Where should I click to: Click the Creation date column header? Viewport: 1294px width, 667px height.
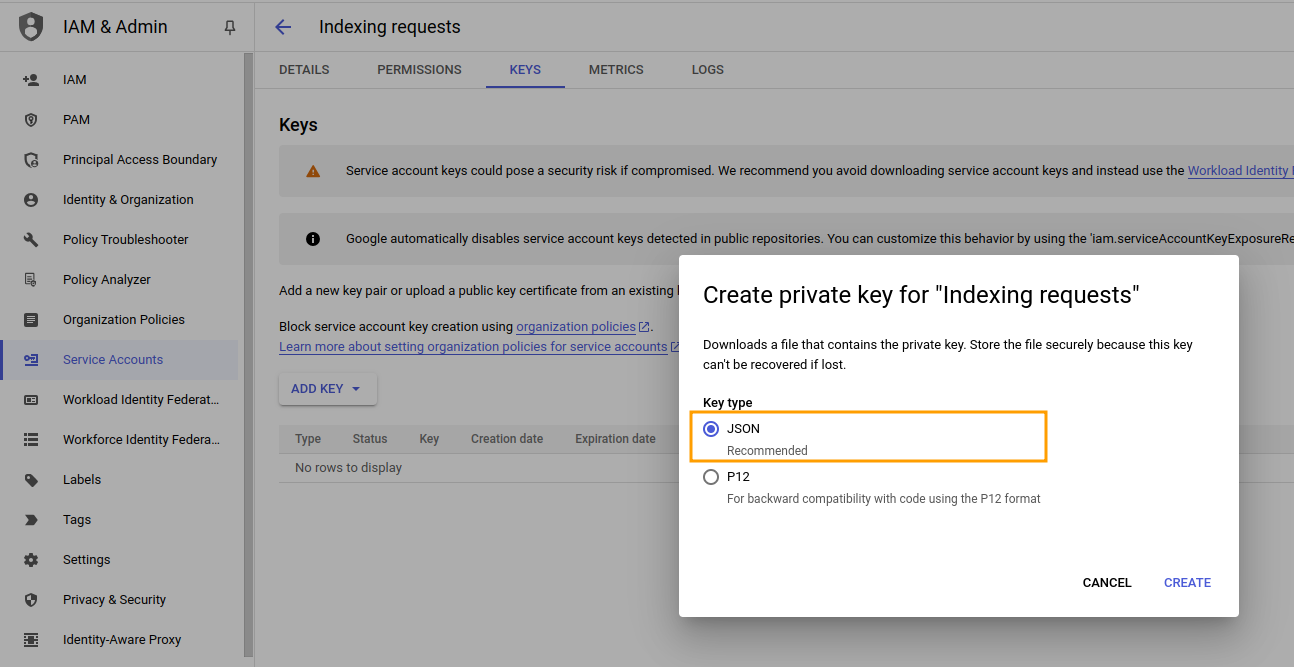[x=507, y=439]
